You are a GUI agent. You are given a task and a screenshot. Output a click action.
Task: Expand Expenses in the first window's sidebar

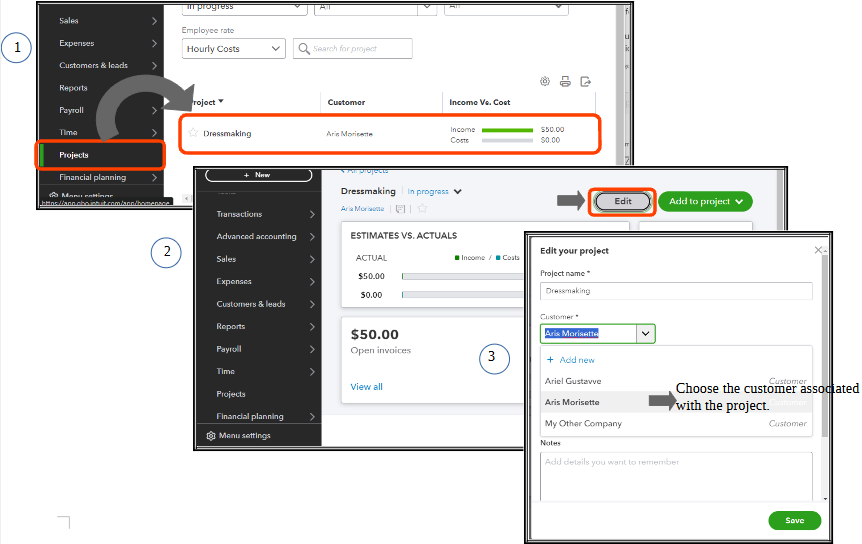tap(154, 43)
